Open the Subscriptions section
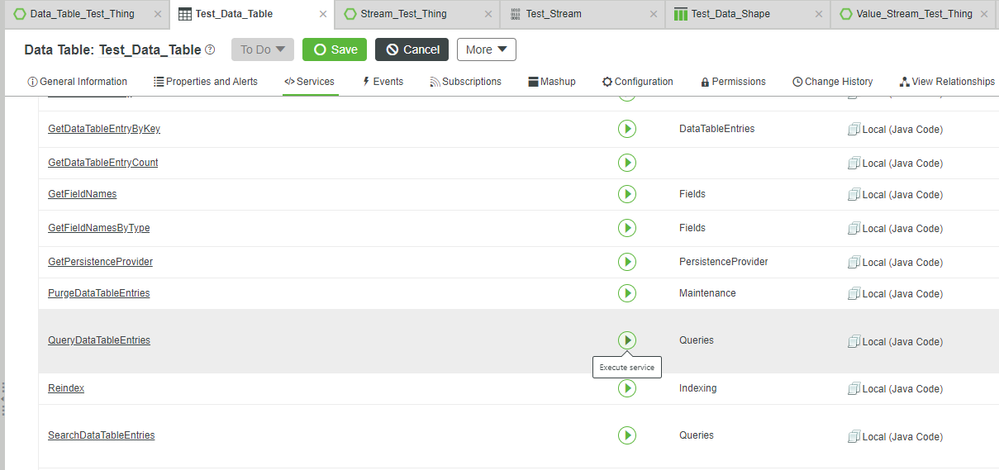 [465, 82]
